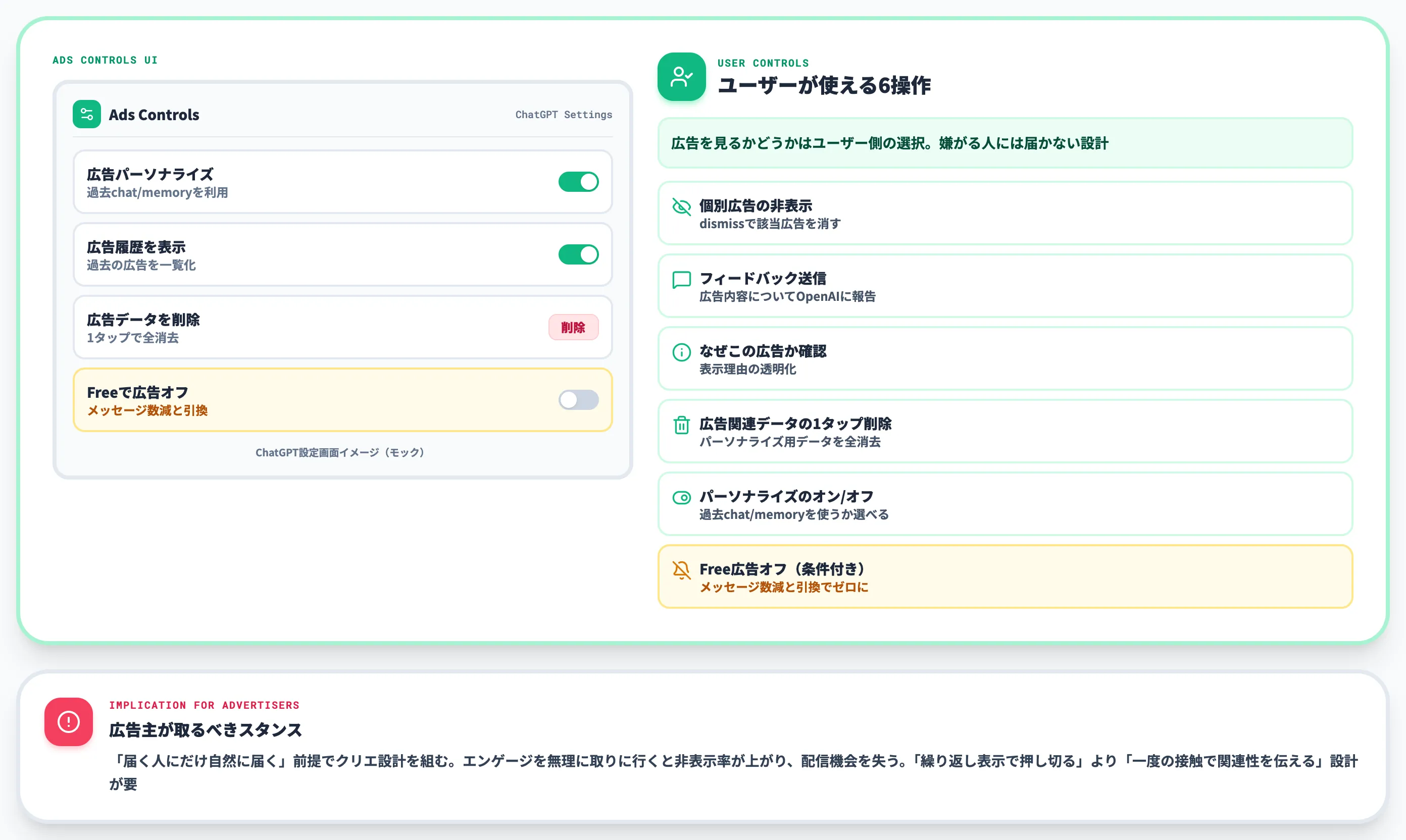The image size is (1406, 840).
Task: Enable the Freeで広告オフ toggle
Action: [x=578, y=400]
